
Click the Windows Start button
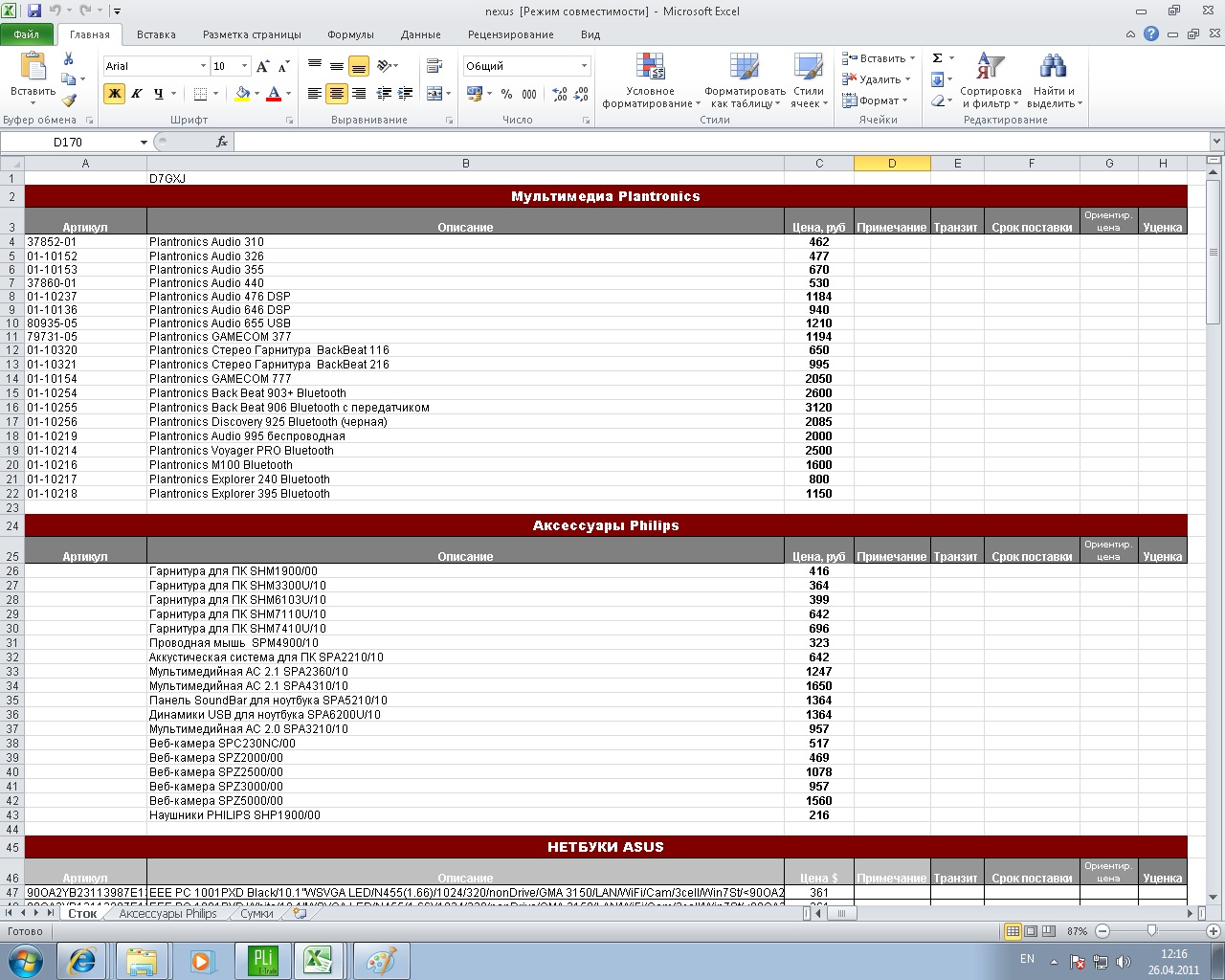click(24, 960)
